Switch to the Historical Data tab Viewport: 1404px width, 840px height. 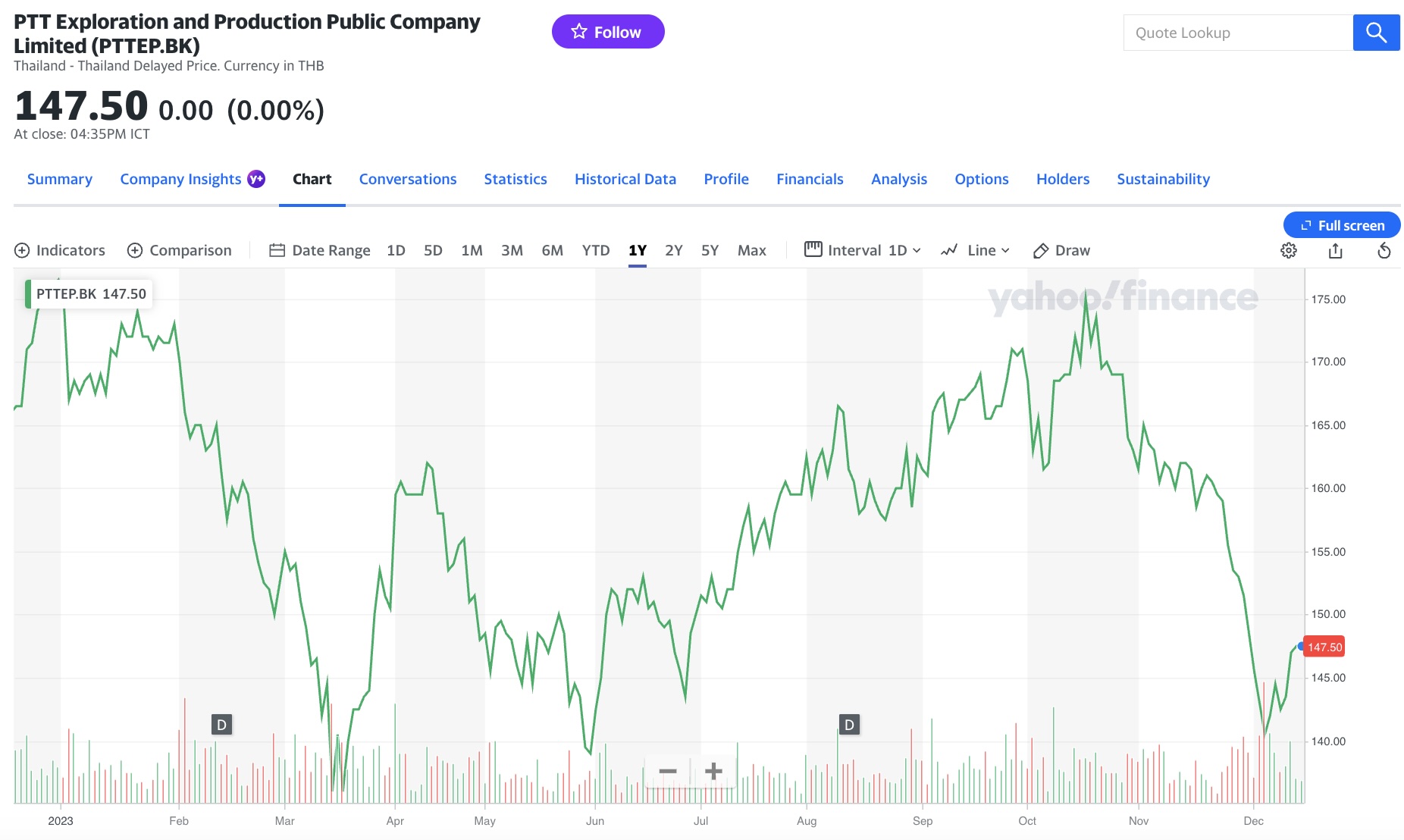625,179
